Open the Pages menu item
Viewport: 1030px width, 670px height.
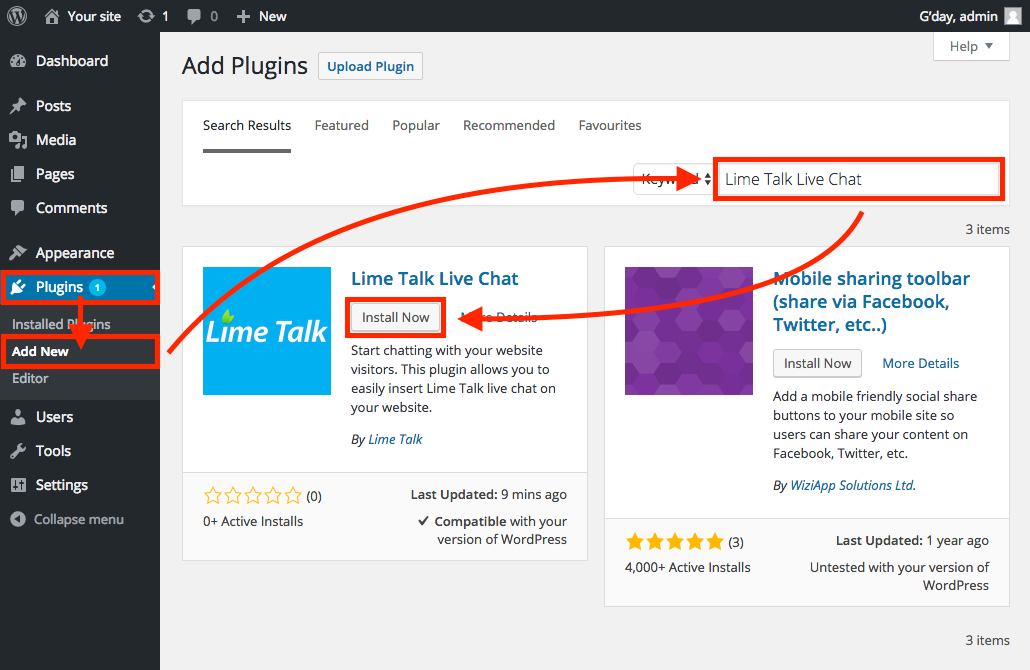tap(55, 174)
